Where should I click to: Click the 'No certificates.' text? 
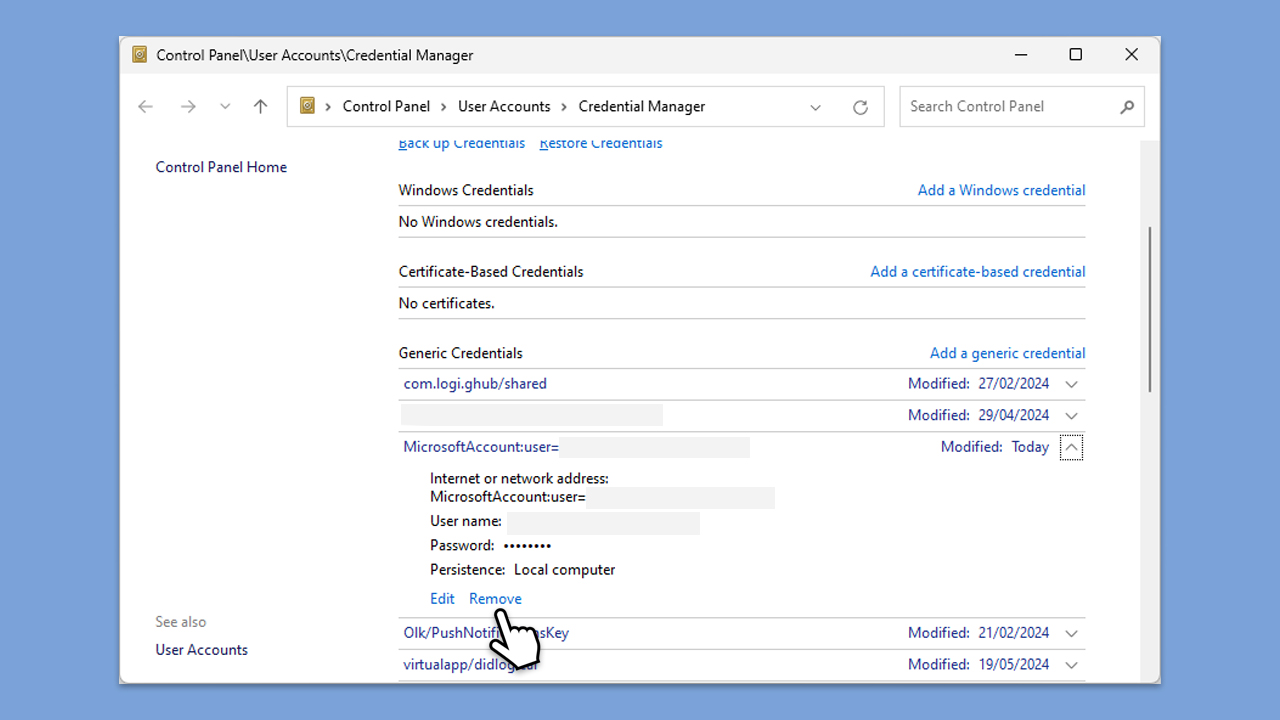pos(446,303)
